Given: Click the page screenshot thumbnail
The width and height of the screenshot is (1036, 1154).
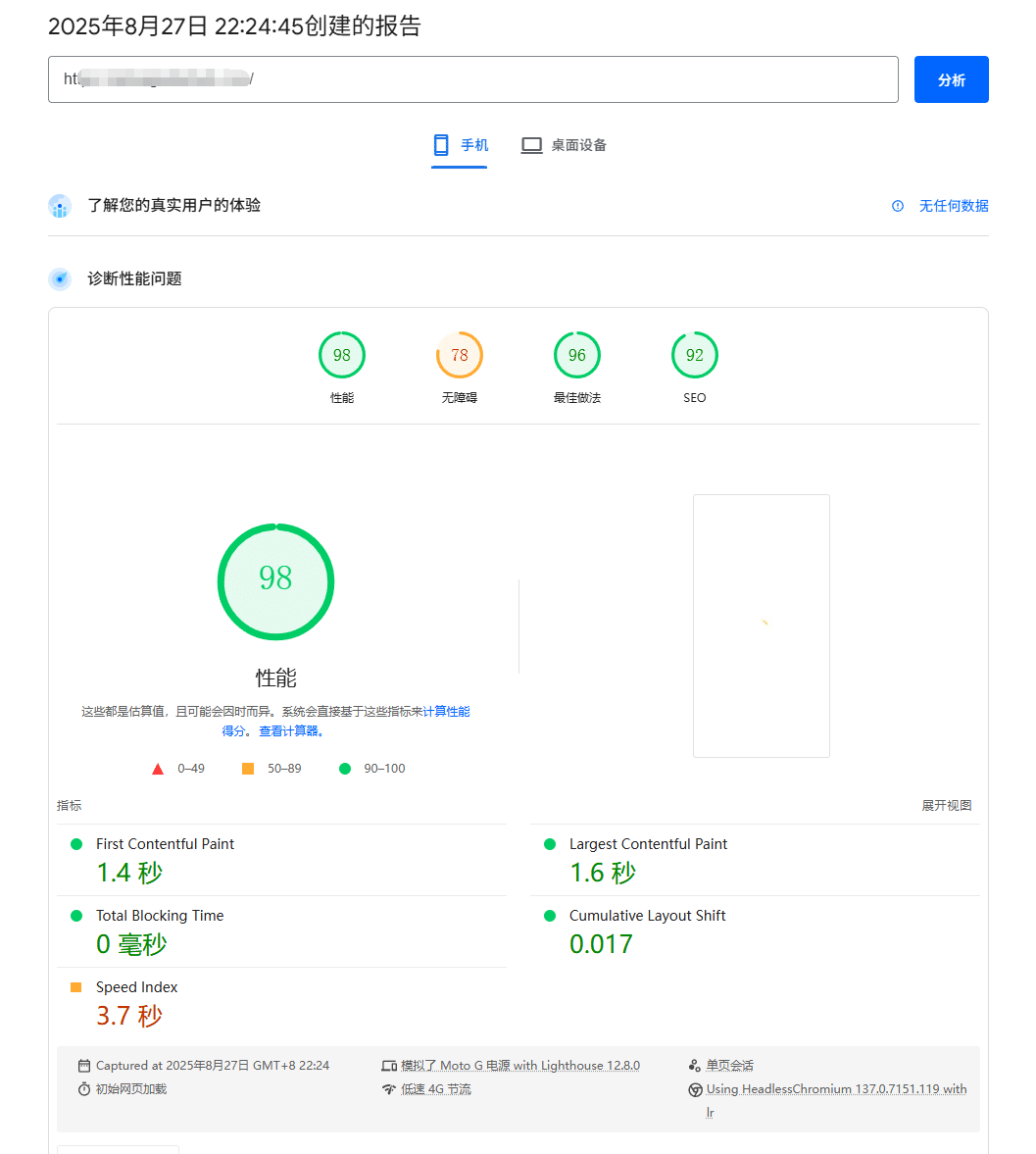Looking at the screenshot, I should click(761, 626).
